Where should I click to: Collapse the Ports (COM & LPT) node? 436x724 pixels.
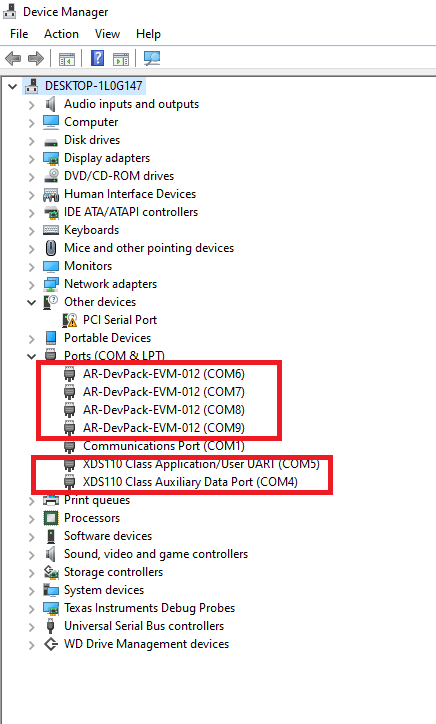pyautogui.click(x=31, y=356)
